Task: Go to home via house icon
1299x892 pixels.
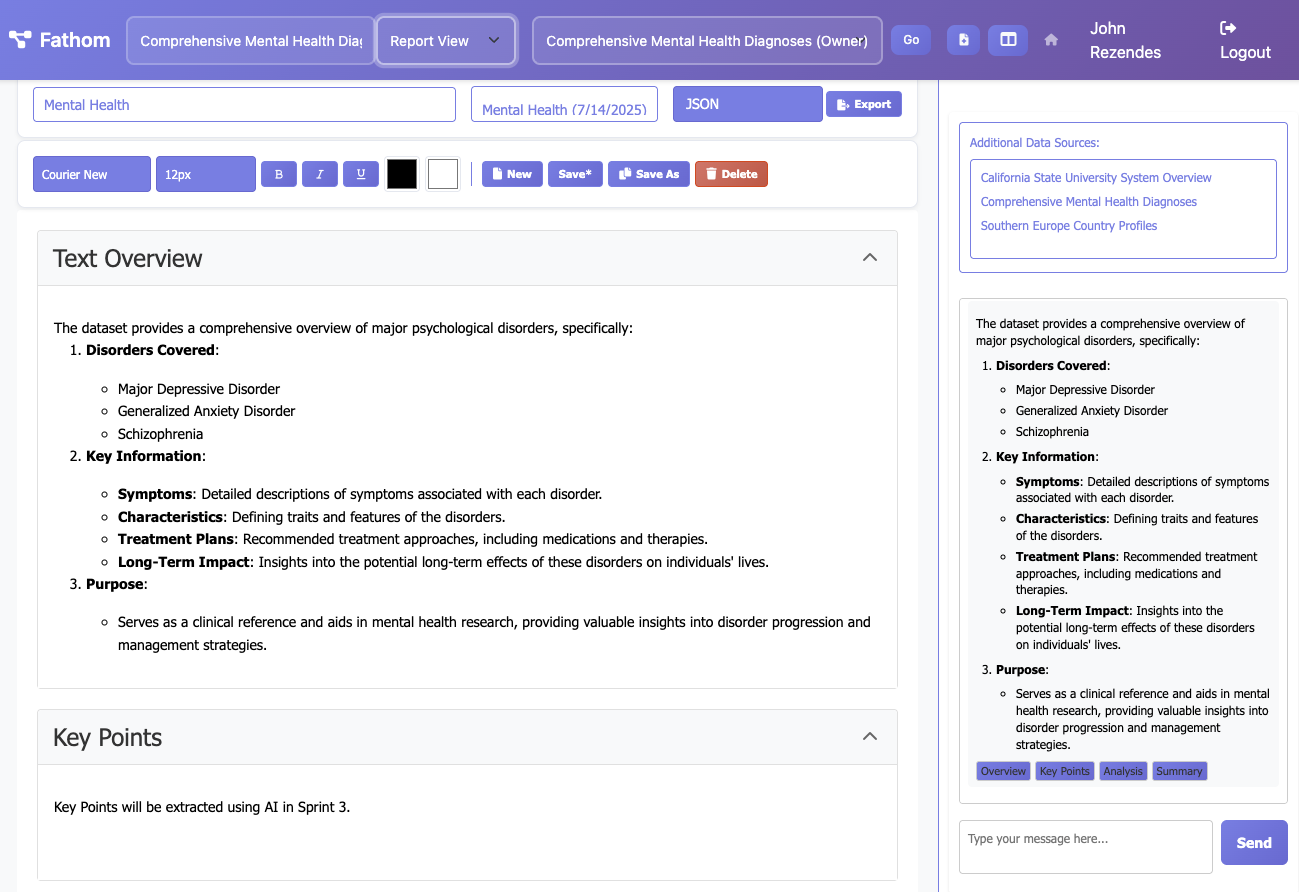Action: pos(1051,40)
